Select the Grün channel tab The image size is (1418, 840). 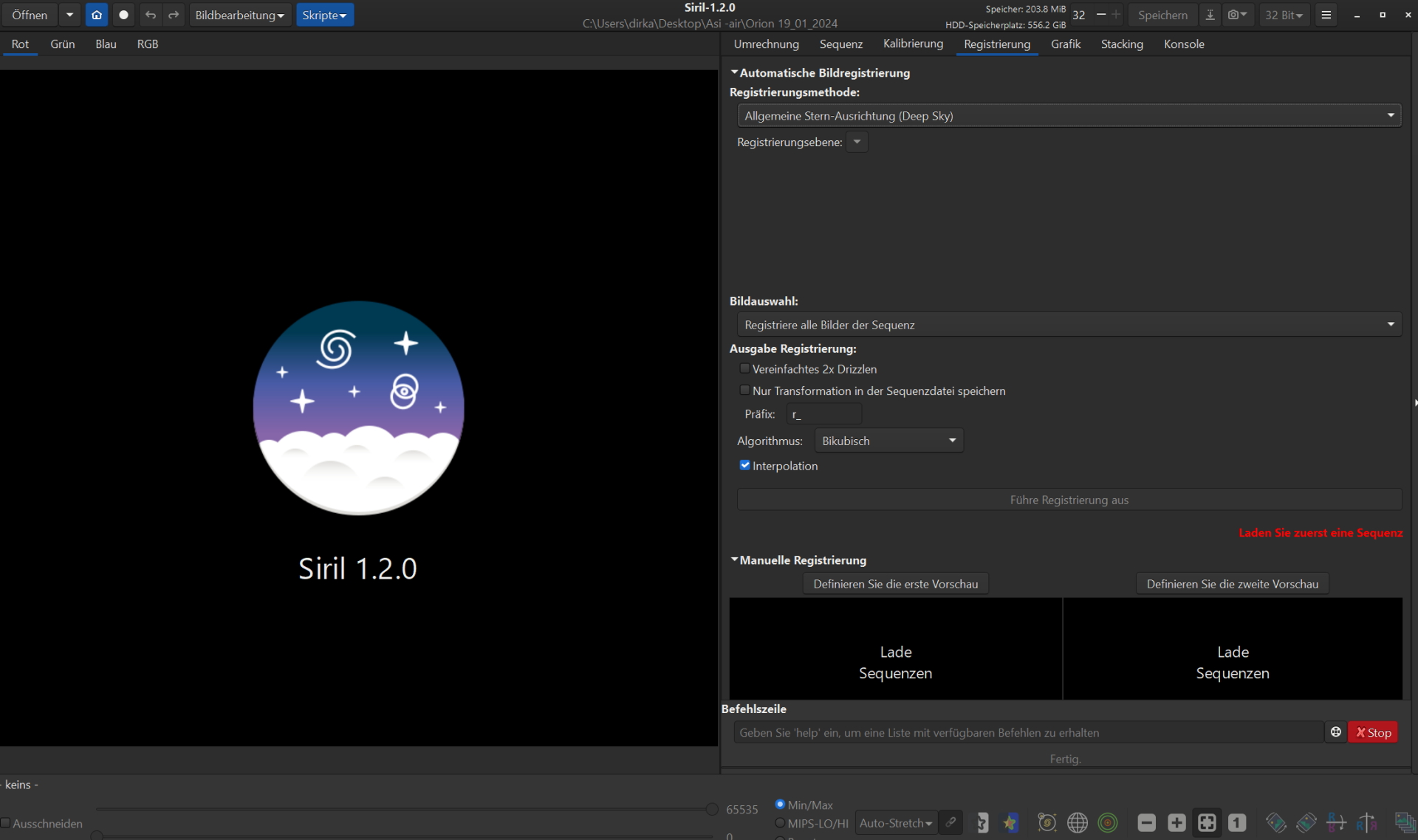(x=63, y=44)
